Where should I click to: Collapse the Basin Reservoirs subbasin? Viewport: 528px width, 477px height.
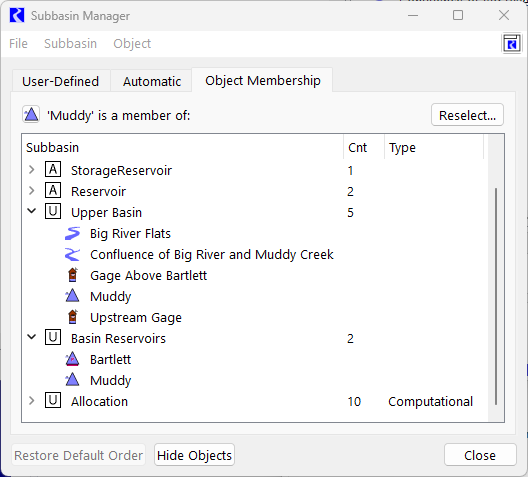tap(32, 337)
